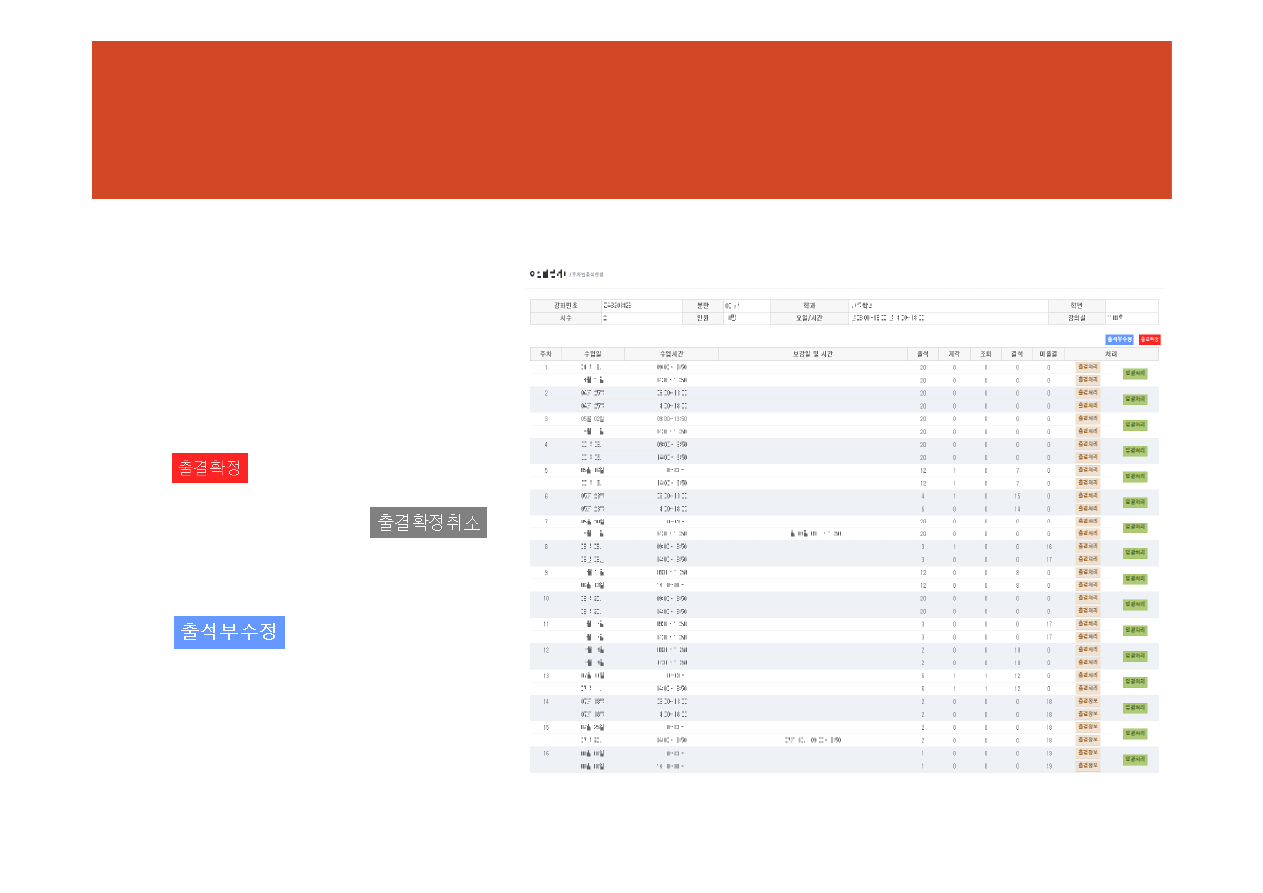Open 출결처리 for week 13 first session

coord(1087,676)
